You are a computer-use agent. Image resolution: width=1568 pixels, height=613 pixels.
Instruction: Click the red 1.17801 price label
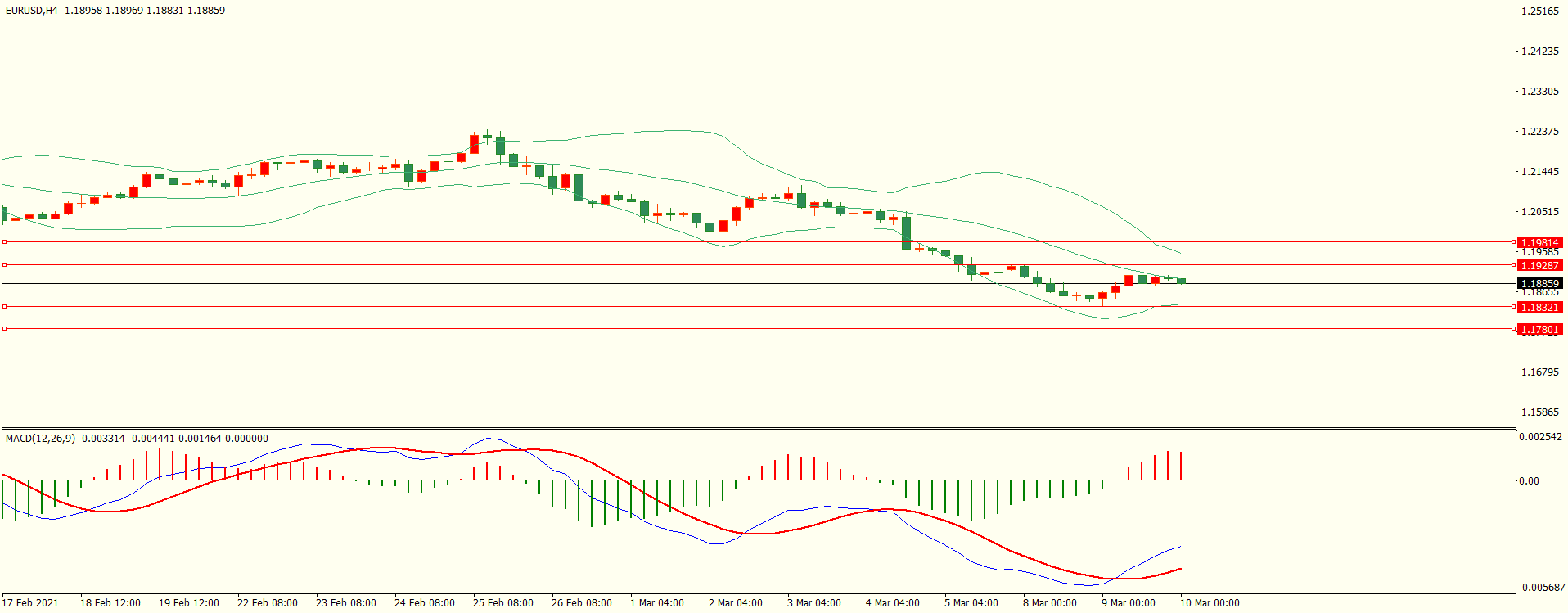pyautogui.click(x=1539, y=330)
